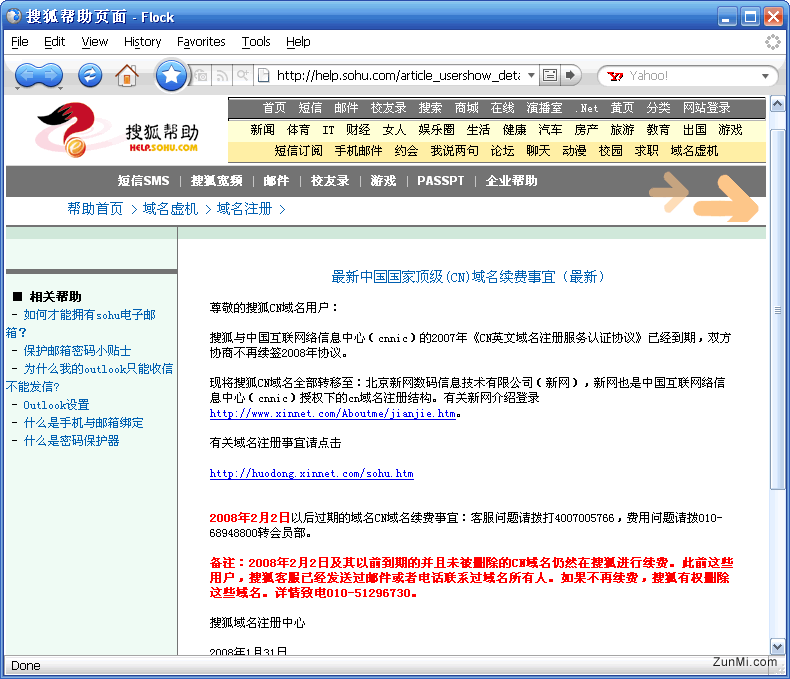Open the Yahoo search engine dropdown
790x679 pixels.
pyautogui.click(x=615, y=75)
